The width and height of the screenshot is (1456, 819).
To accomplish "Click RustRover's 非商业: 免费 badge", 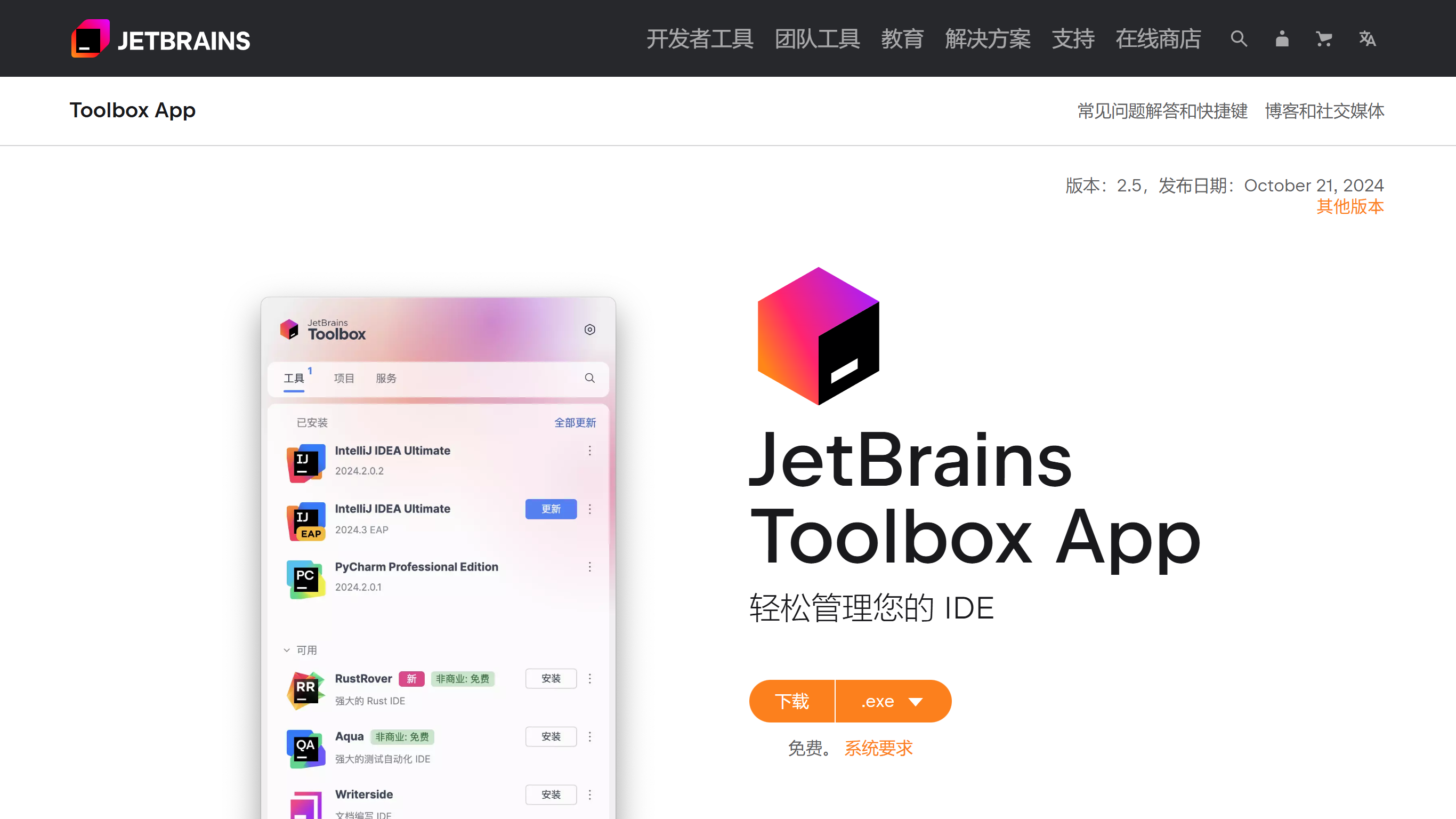I will point(463,679).
